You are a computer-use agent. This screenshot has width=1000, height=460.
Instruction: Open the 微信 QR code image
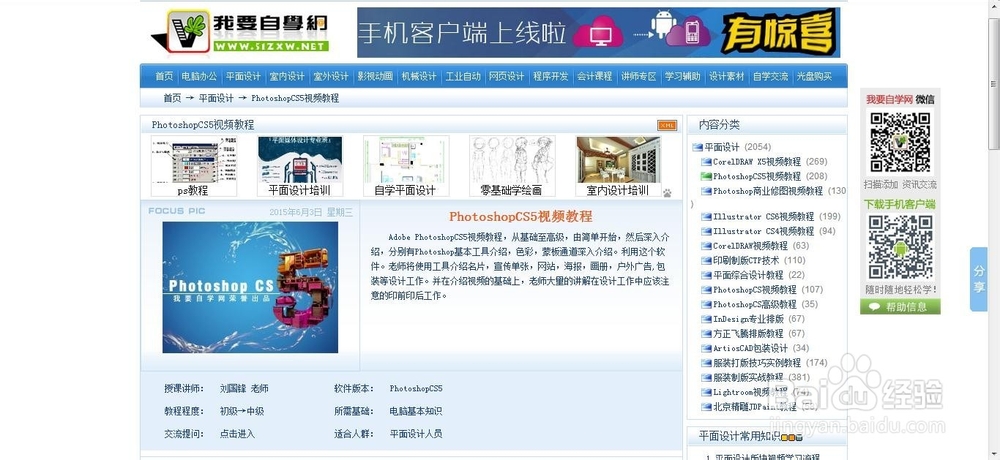(x=901, y=142)
